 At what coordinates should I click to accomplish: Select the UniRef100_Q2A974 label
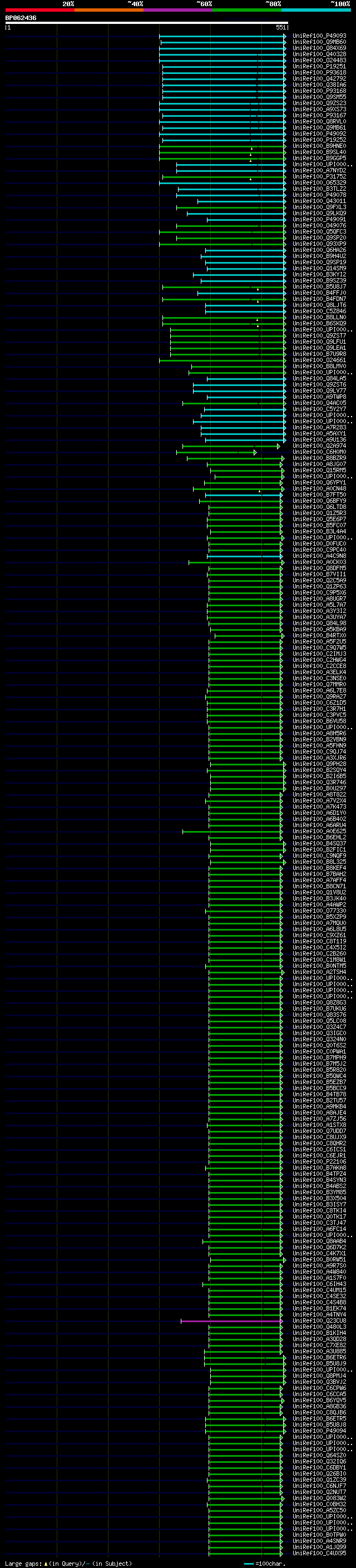[319, 446]
